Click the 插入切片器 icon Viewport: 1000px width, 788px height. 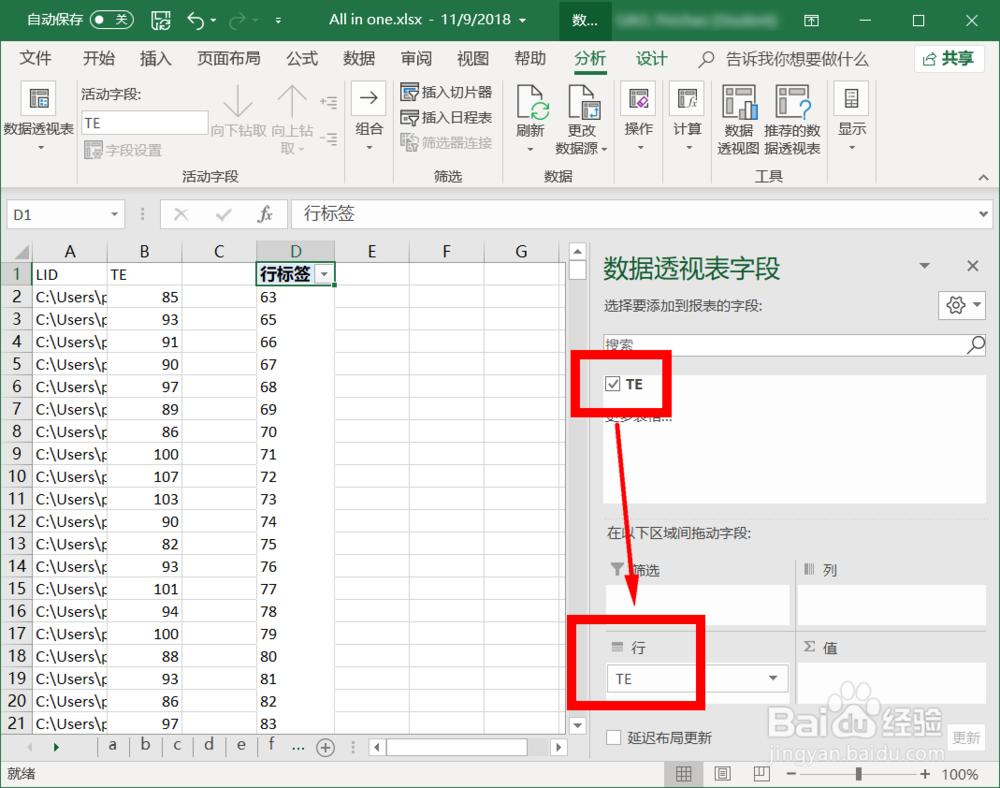tap(410, 92)
